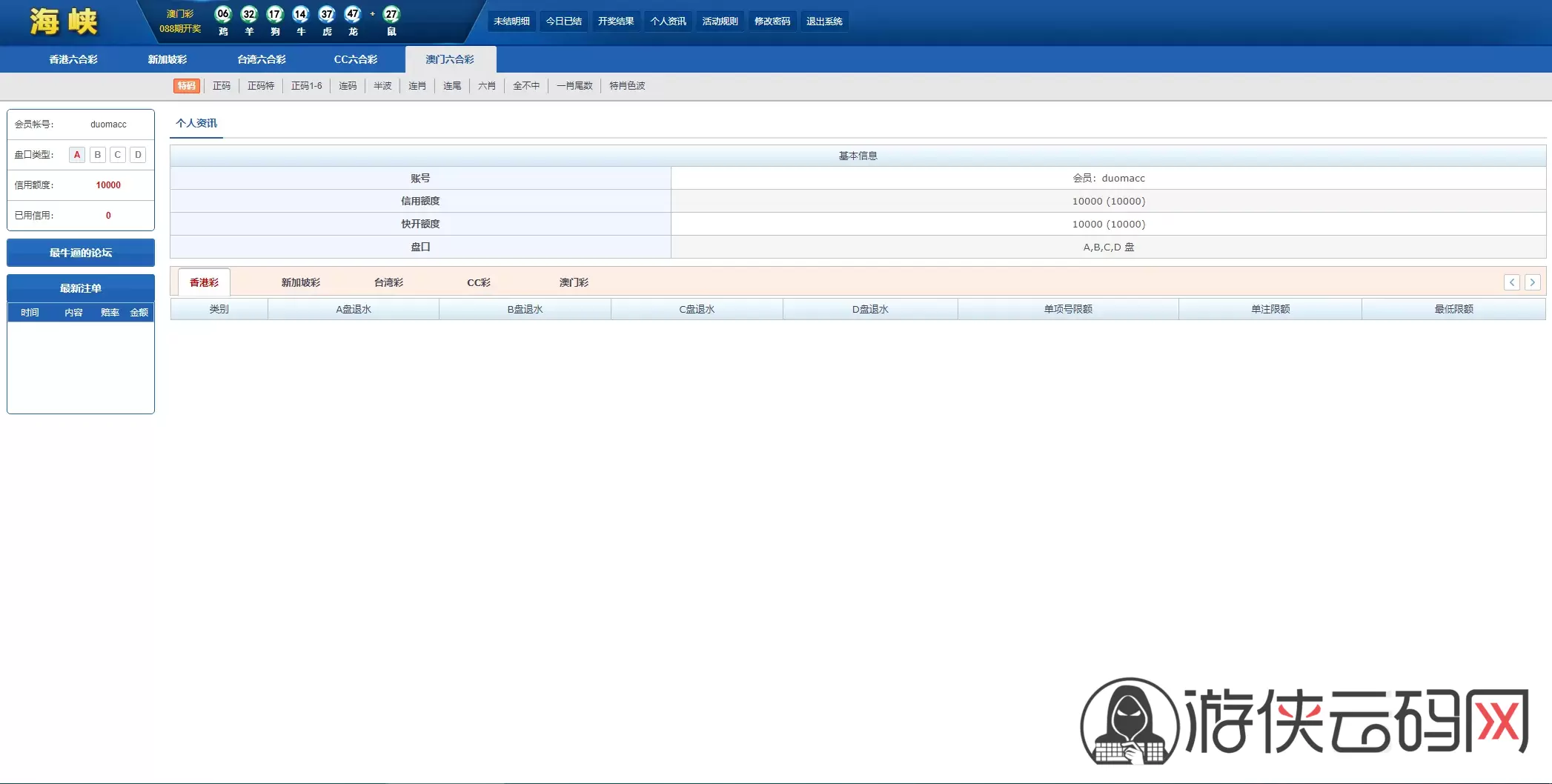
Task: Select 新加坡彩 rebate tab
Action: pos(301,282)
